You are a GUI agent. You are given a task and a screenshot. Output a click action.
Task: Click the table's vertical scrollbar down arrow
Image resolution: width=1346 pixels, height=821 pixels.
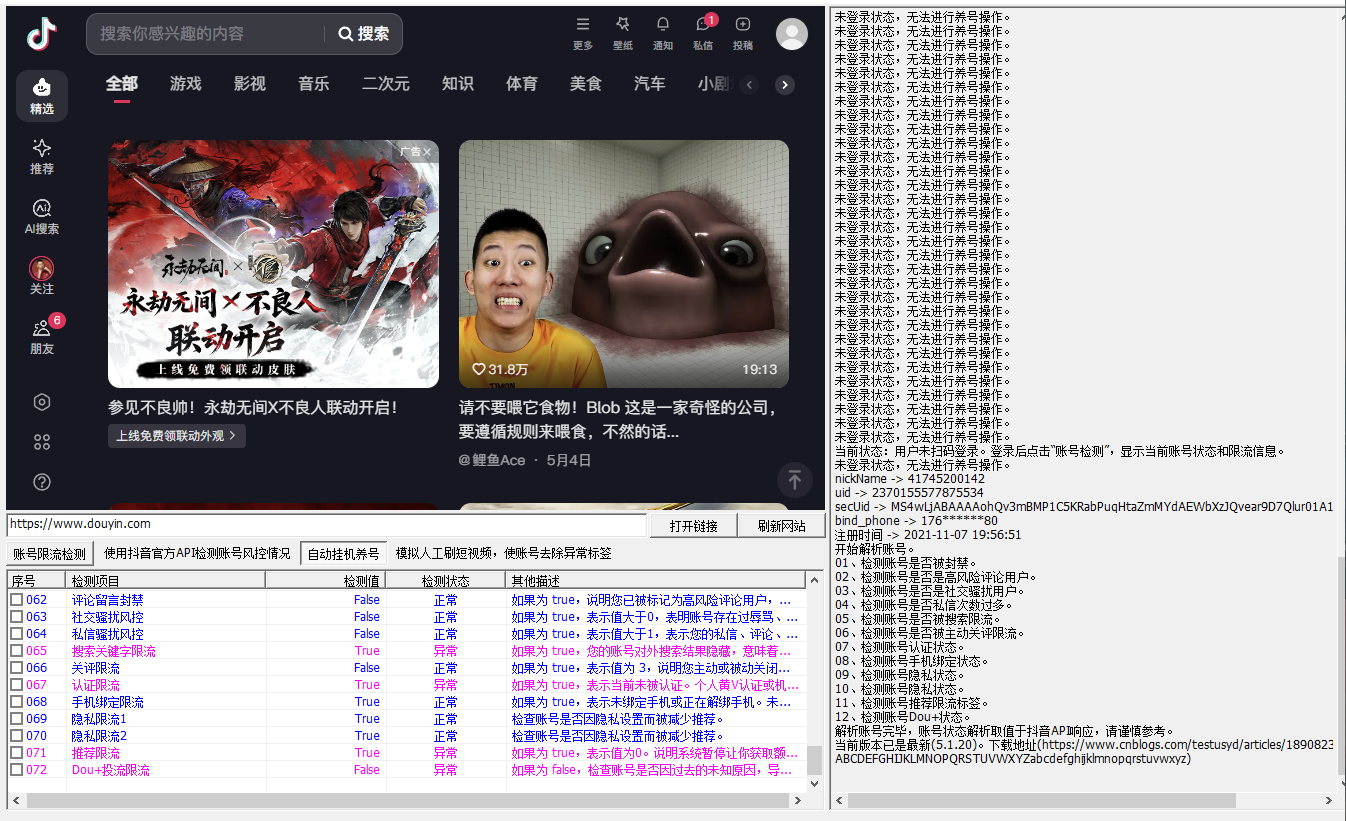coord(814,784)
